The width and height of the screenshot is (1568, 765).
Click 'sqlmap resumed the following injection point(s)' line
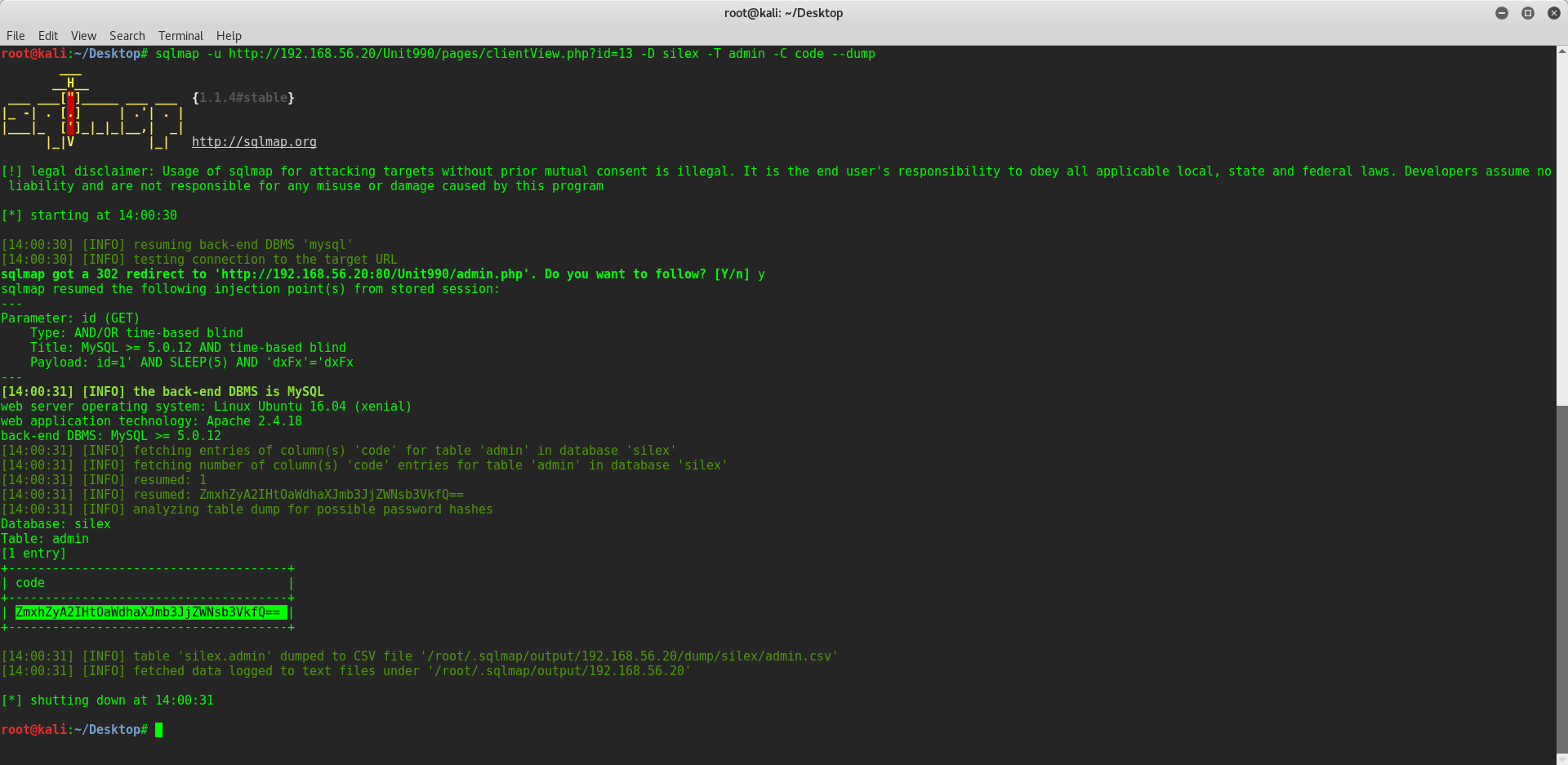[250, 289]
